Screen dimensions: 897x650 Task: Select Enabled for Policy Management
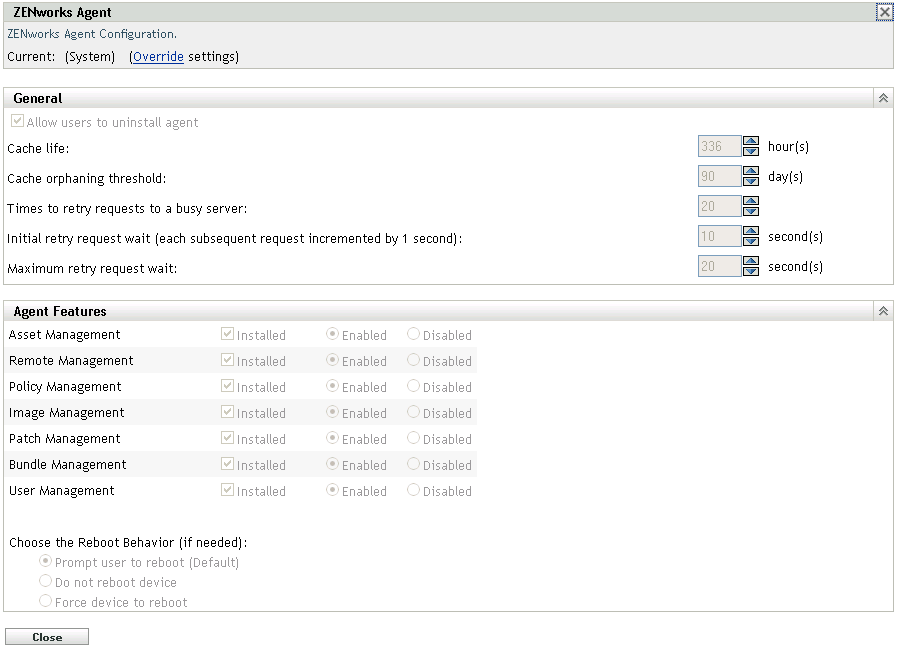[333, 387]
